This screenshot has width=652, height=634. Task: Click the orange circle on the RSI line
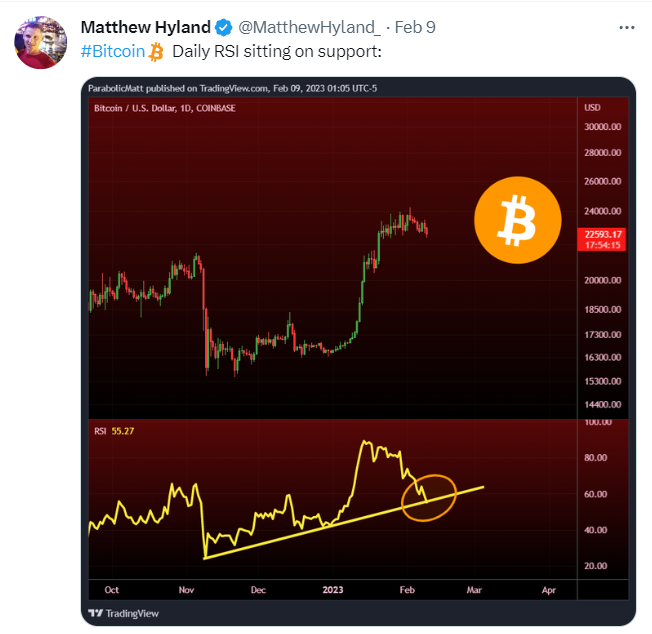pos(428,495)
